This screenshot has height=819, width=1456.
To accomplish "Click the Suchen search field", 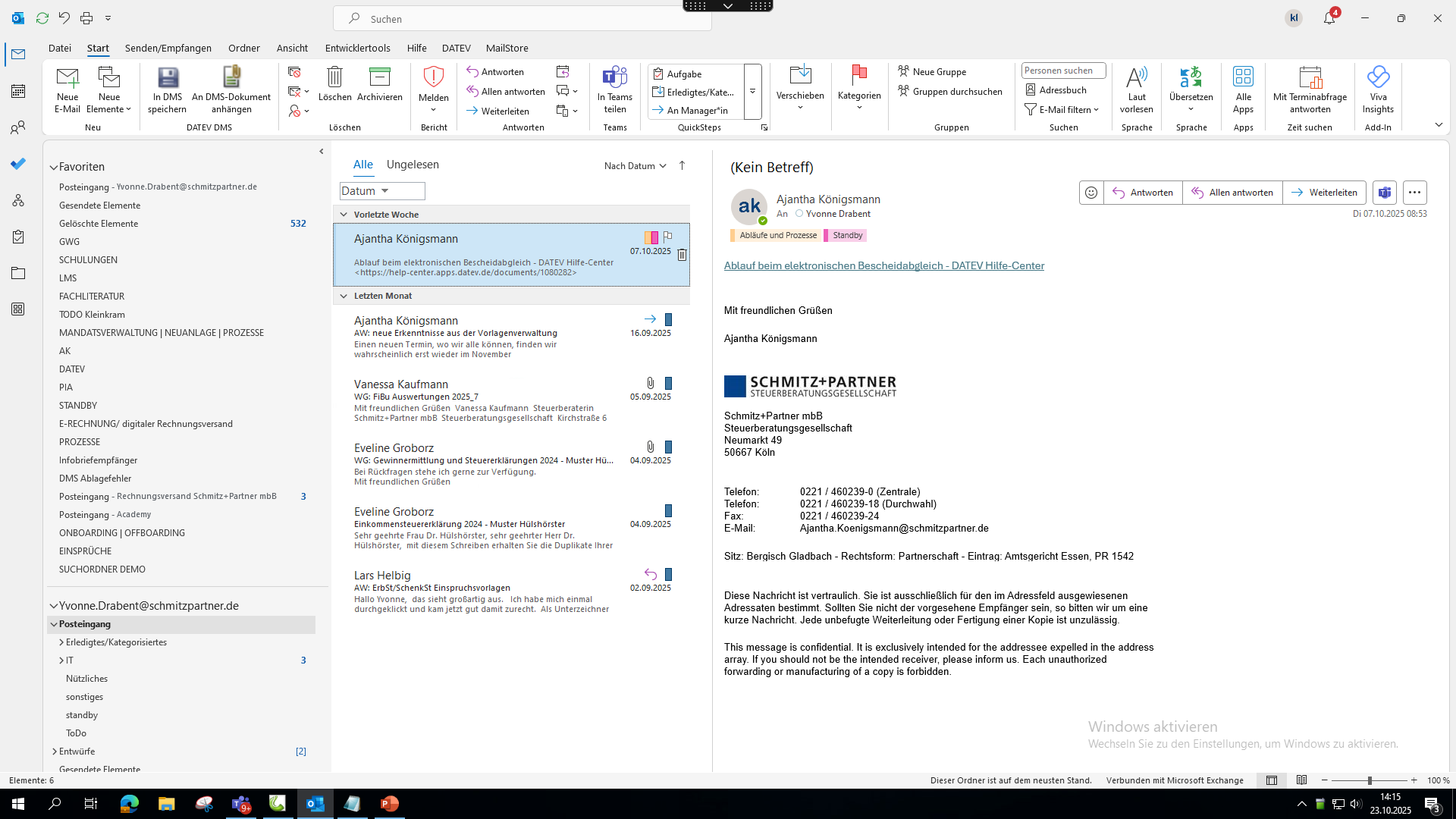I will 522,18.
